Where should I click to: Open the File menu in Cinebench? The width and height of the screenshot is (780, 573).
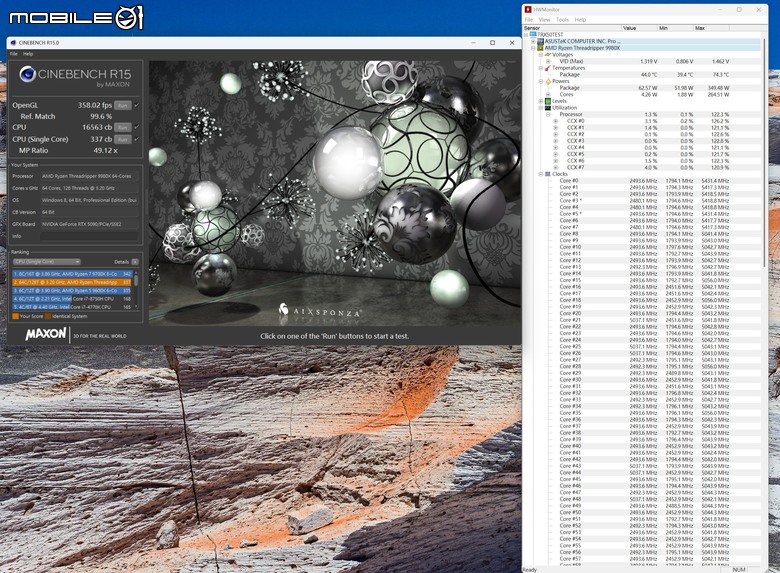click(x=13, y=54)
